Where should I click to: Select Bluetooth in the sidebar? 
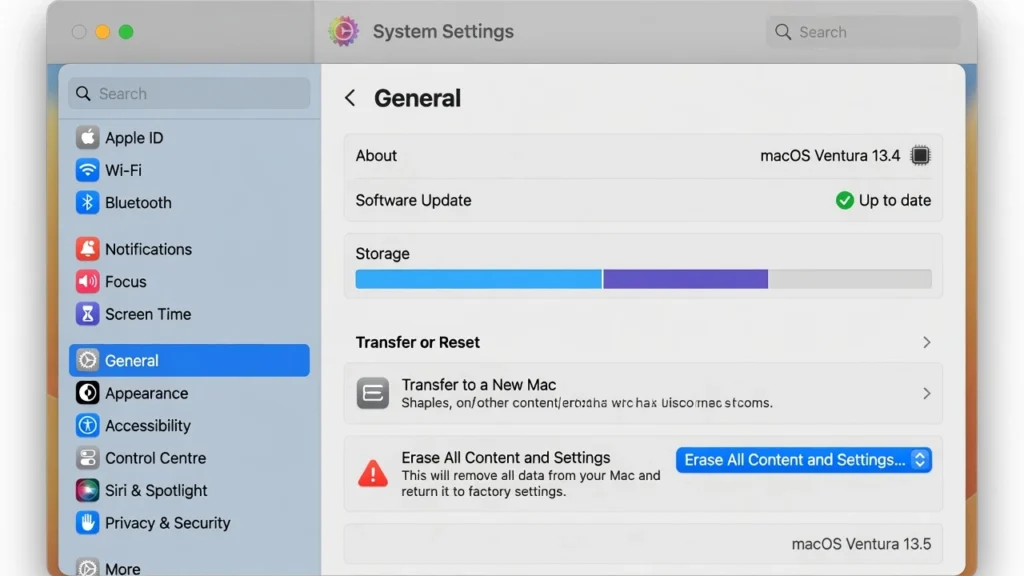[x=189, y=202]
